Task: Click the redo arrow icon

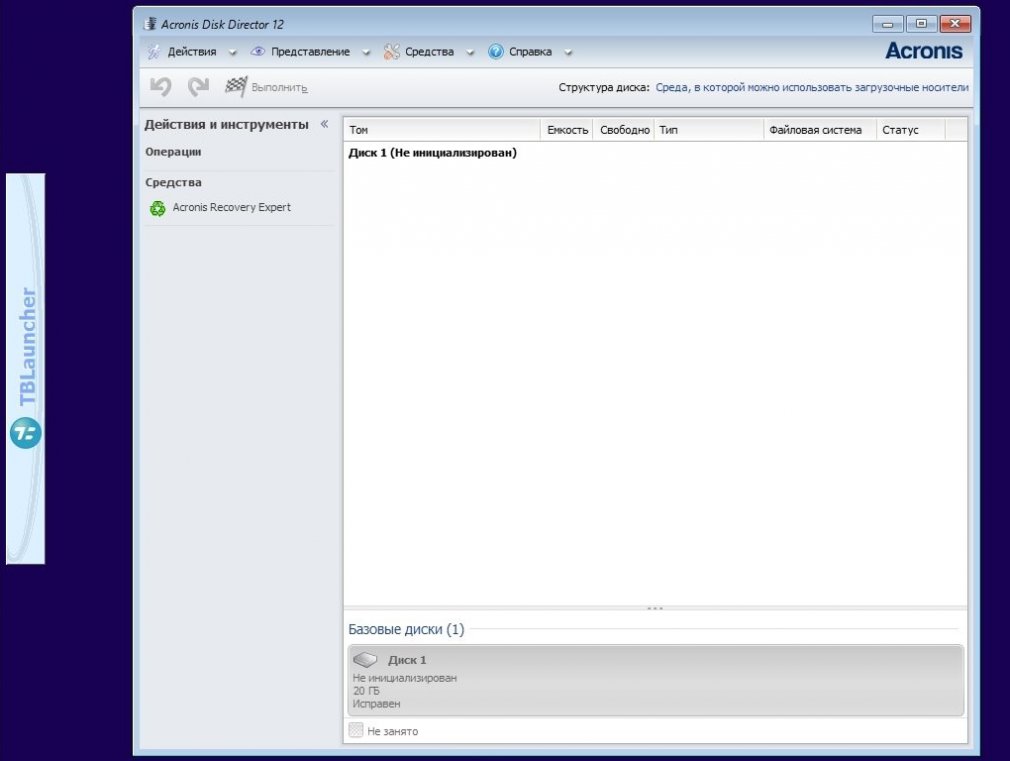Action: pyautogui.click(x=198, y=86)
